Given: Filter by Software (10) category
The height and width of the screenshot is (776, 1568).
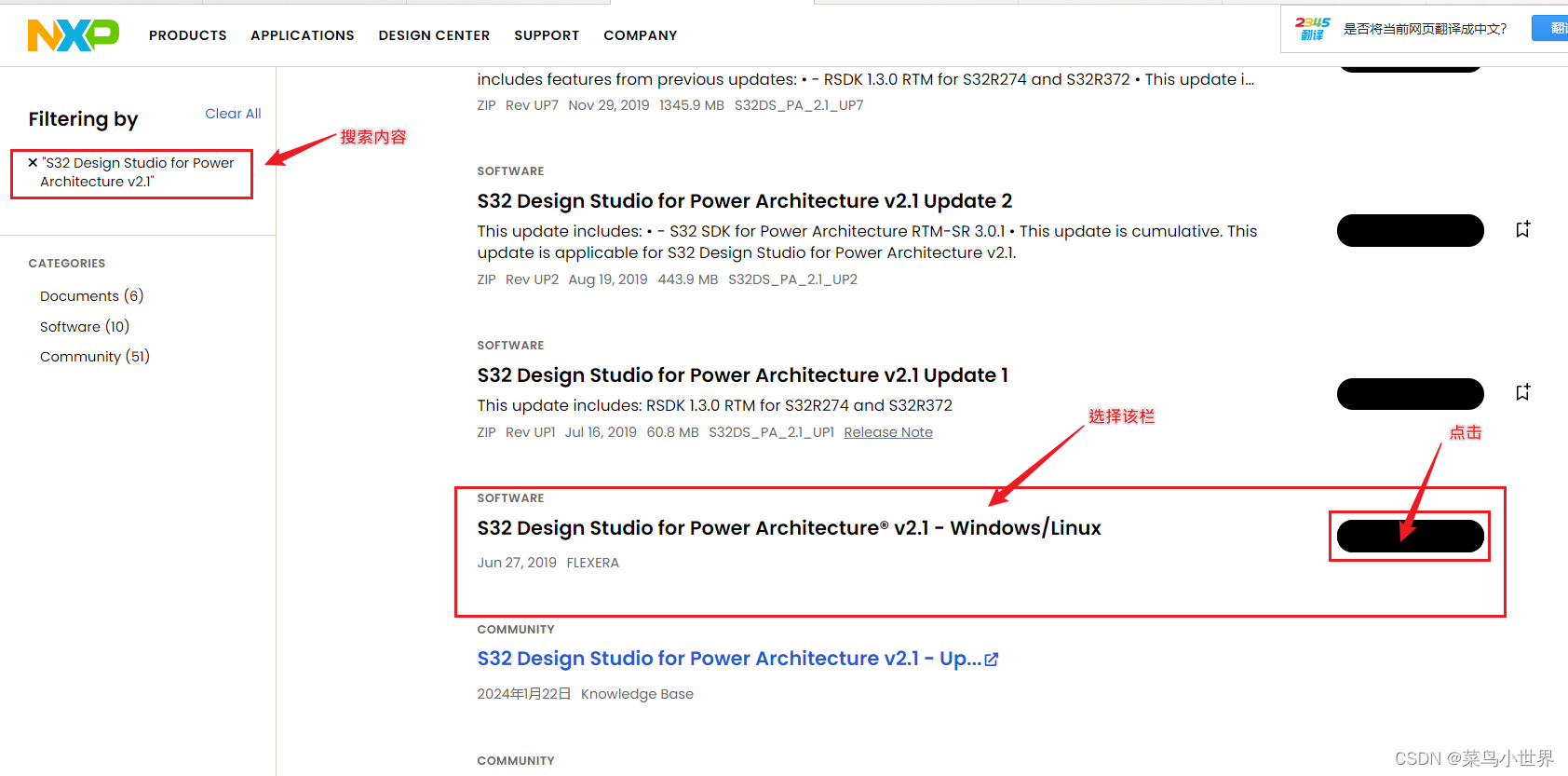Looking at the screenshot, I should coord(85,327).
